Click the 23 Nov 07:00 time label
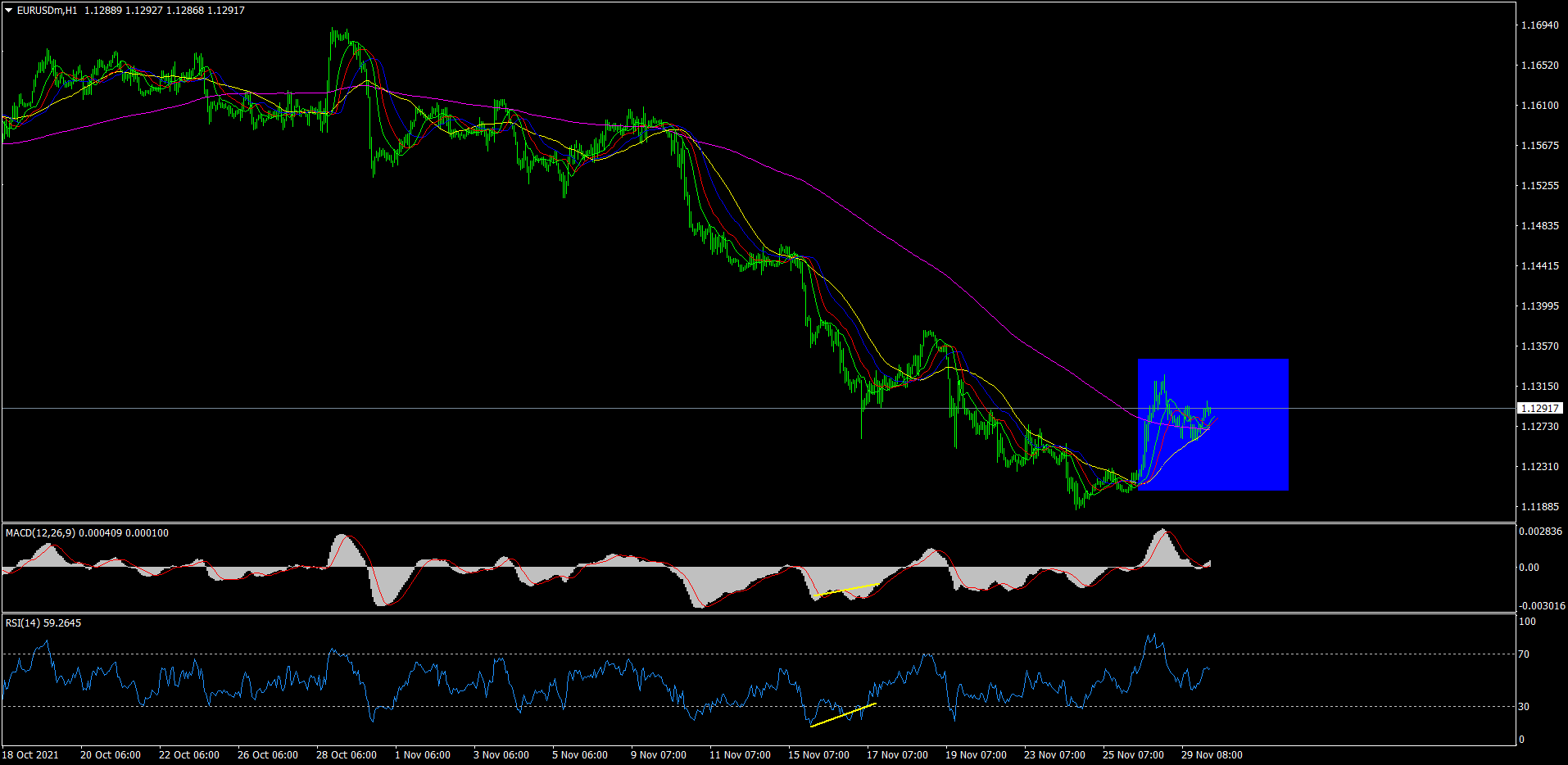Screen dimensions: 1568x765 point(1054,755)
